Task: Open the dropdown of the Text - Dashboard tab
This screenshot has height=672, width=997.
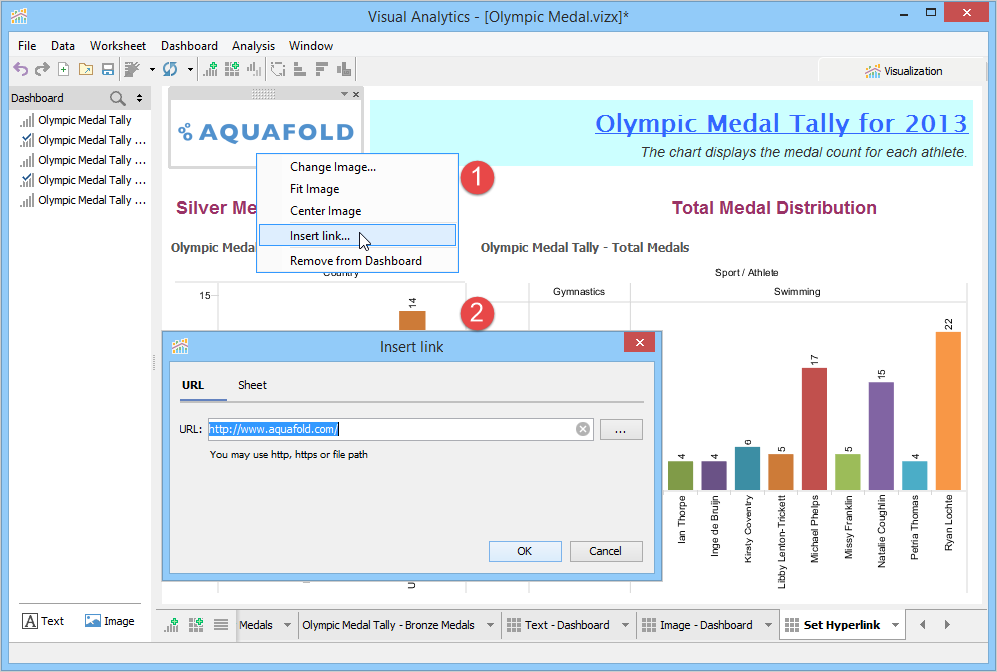Action: pos(625,625)
